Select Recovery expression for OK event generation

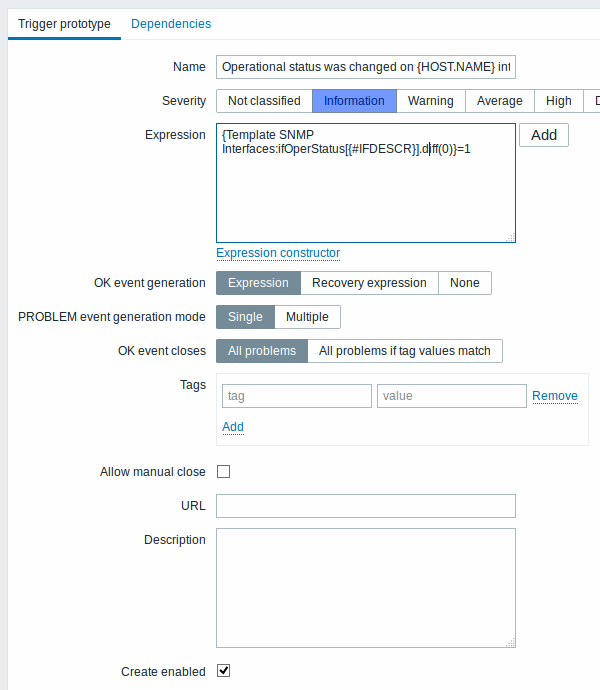[x=369, y=283]
